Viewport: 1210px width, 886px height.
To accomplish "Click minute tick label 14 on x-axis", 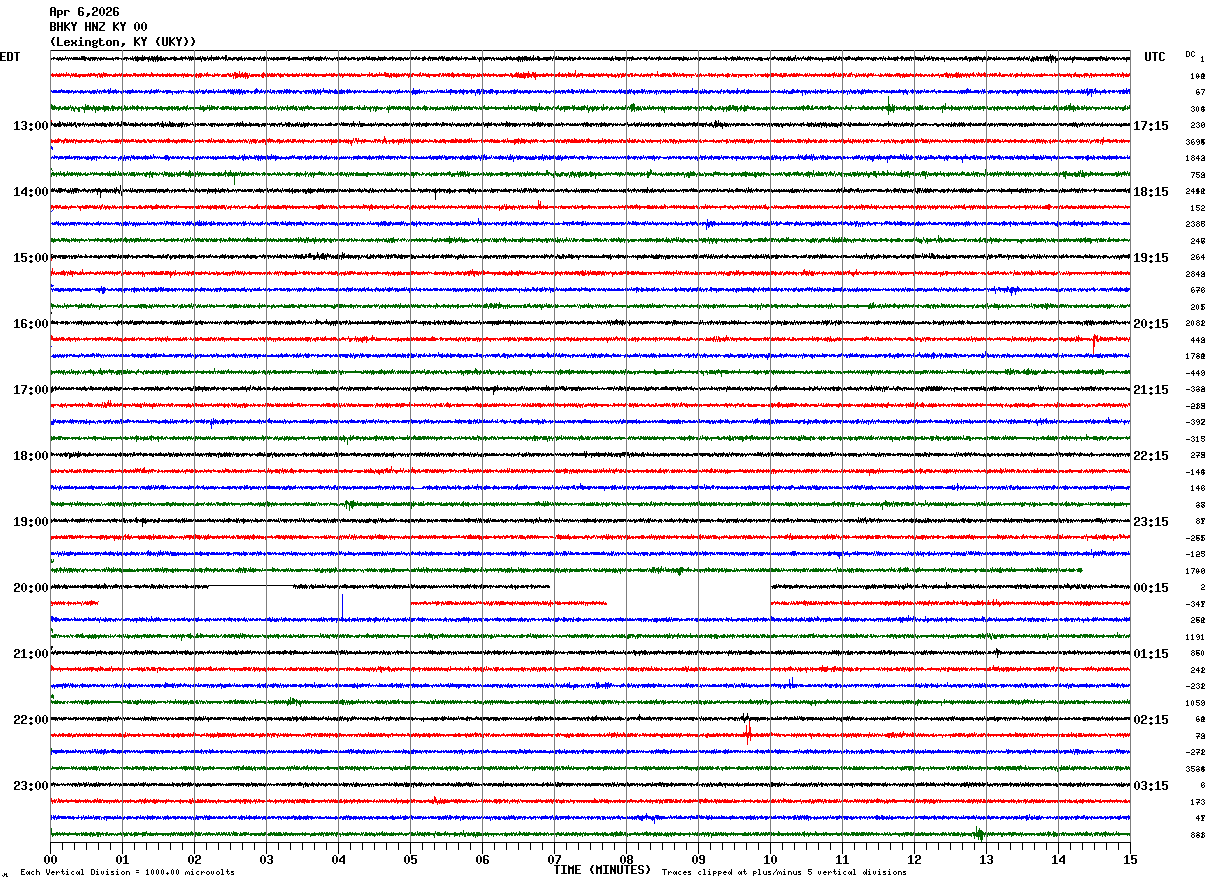I will pyautogui.click(x=1058, y=859).
